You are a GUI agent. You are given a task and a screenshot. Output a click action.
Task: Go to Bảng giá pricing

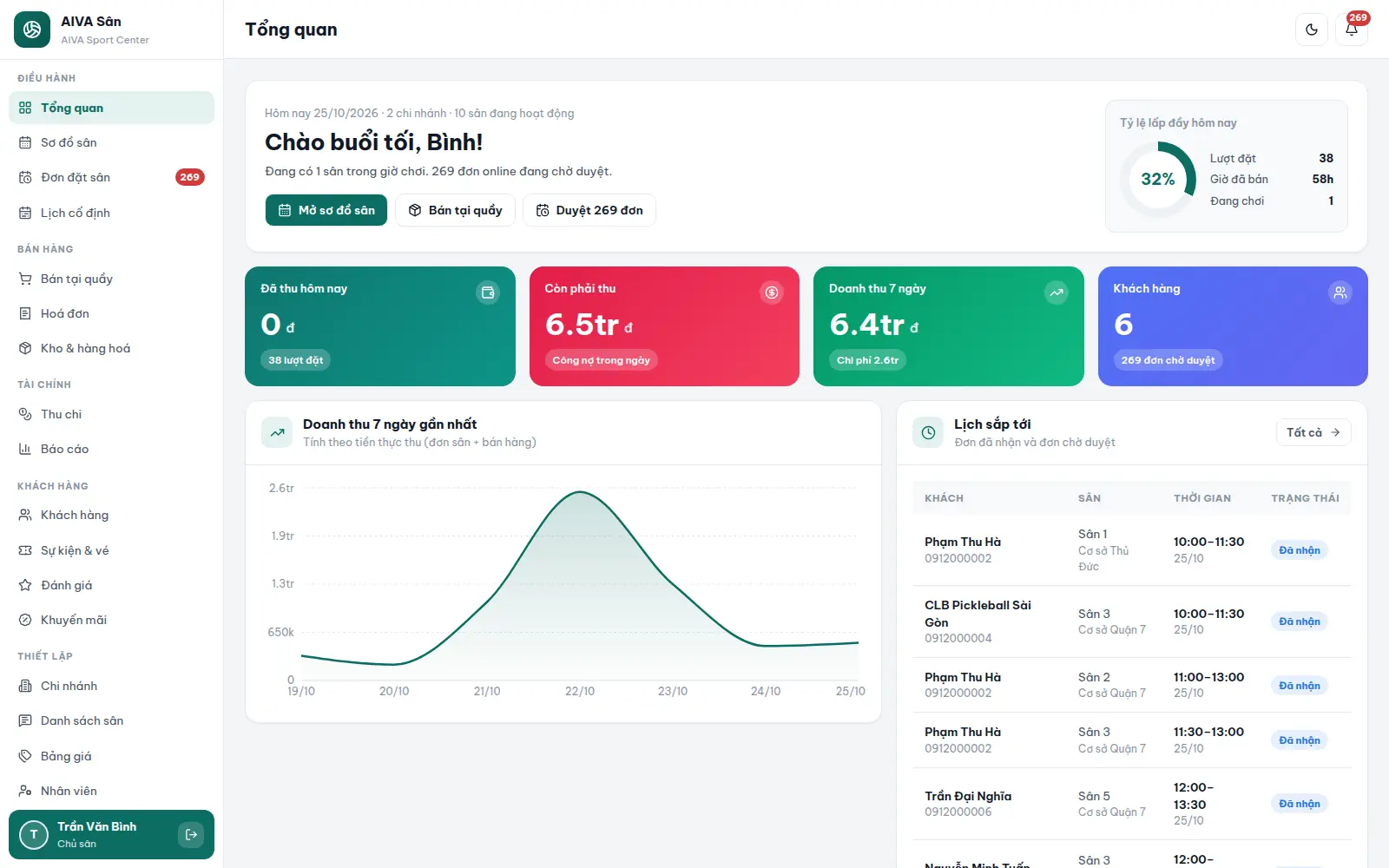pos(111,756)
